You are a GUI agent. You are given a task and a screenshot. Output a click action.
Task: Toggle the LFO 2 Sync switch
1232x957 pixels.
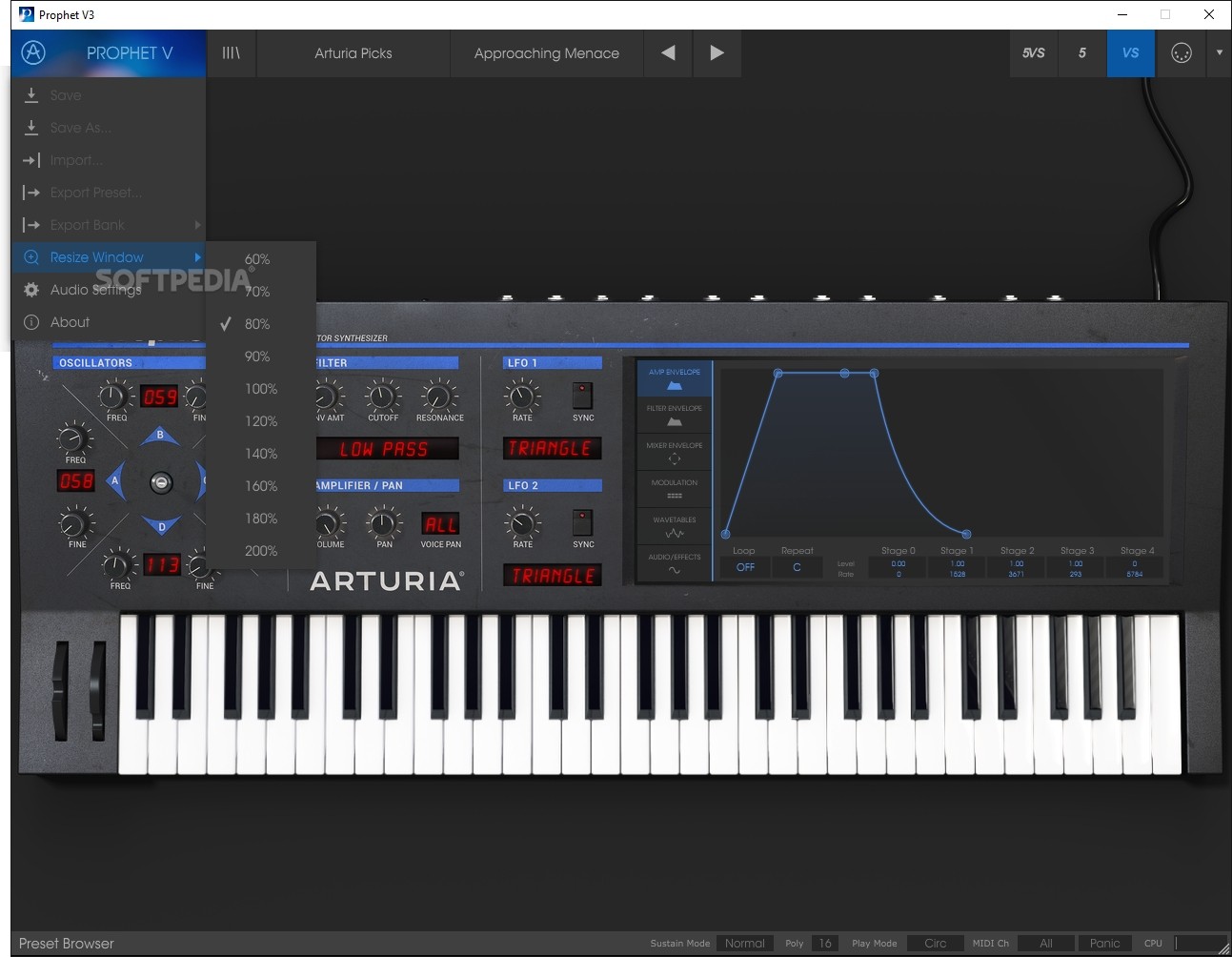click(582, 522)
